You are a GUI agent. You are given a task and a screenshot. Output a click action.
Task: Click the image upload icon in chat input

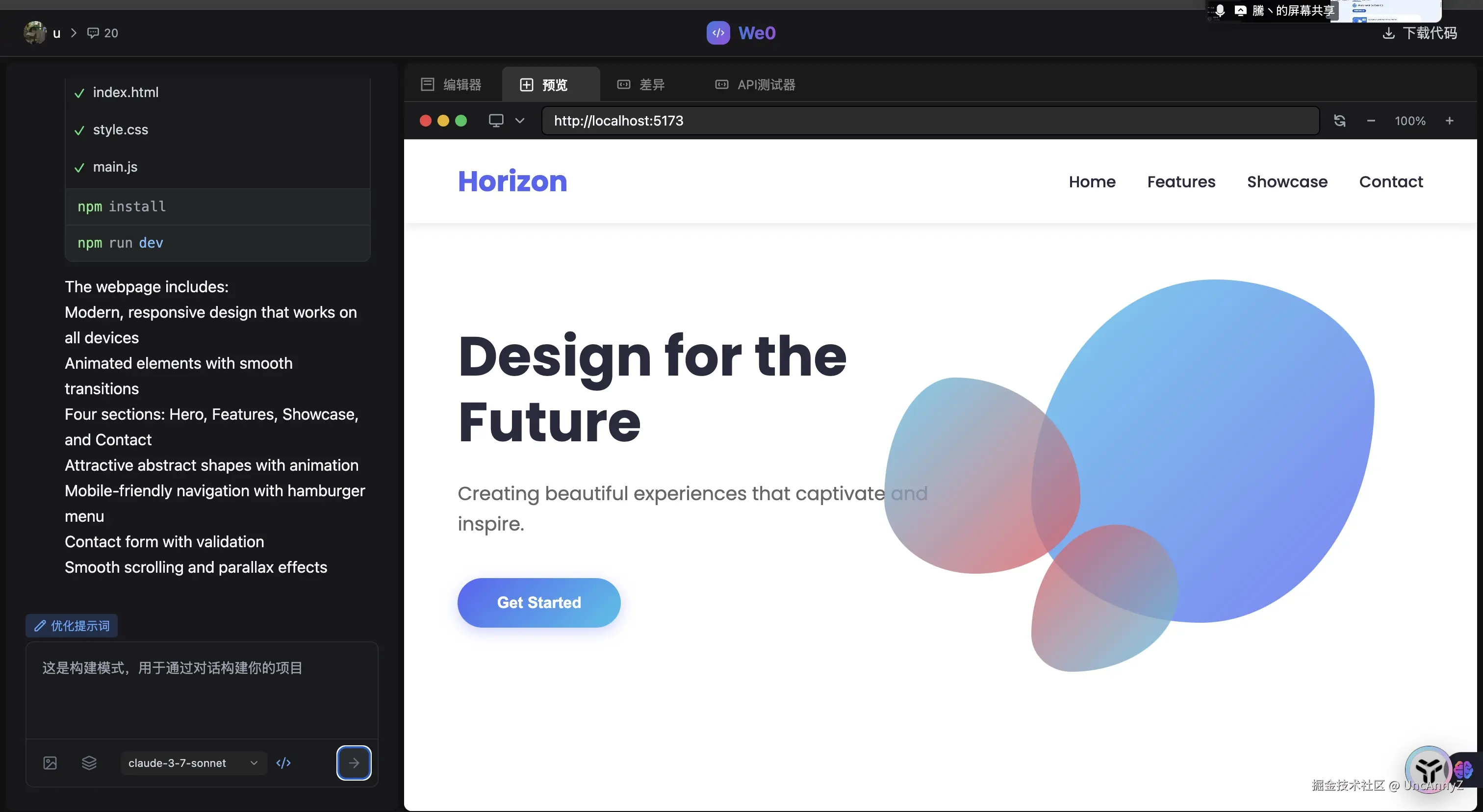50,763
